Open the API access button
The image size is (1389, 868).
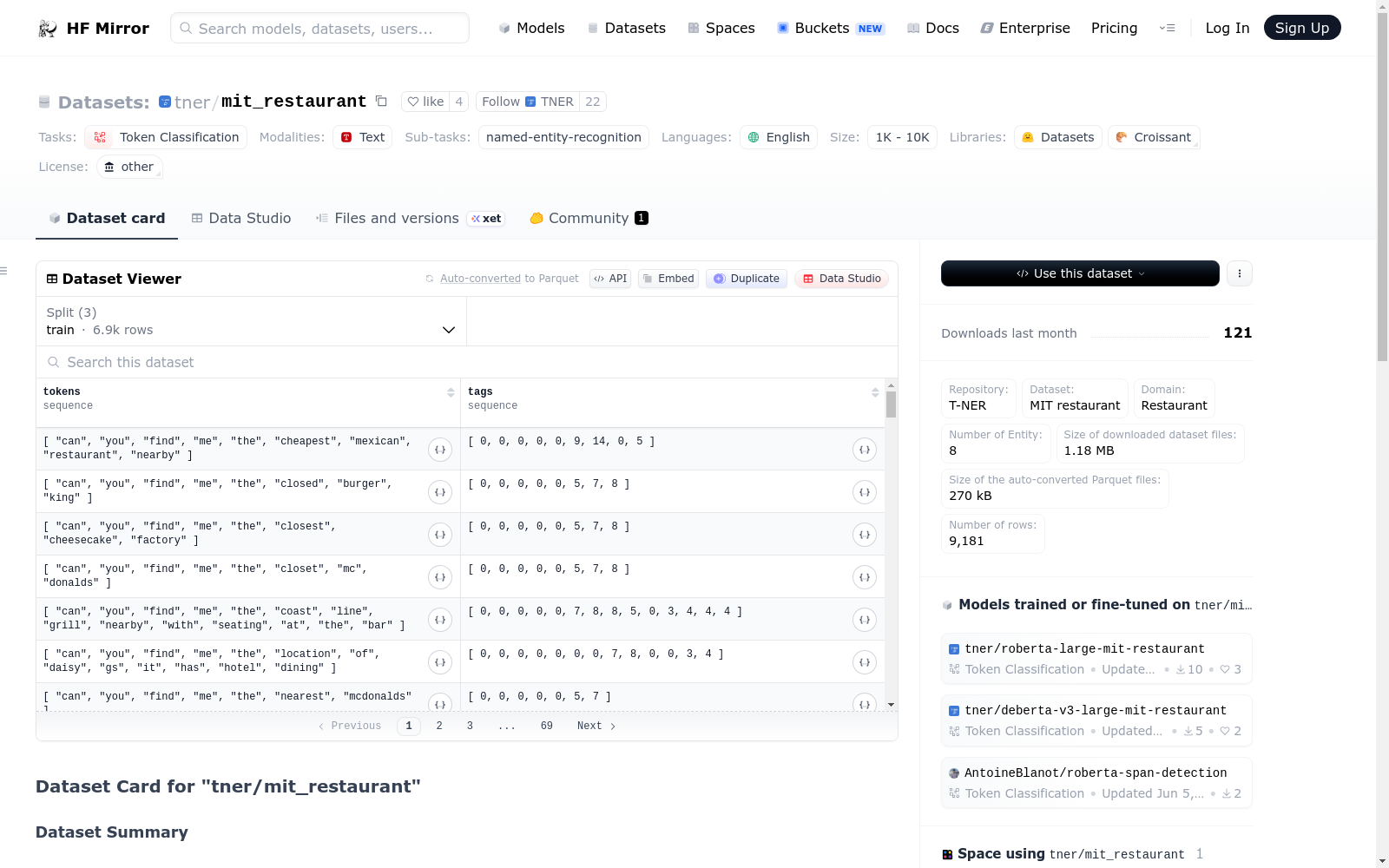(610, 279)
